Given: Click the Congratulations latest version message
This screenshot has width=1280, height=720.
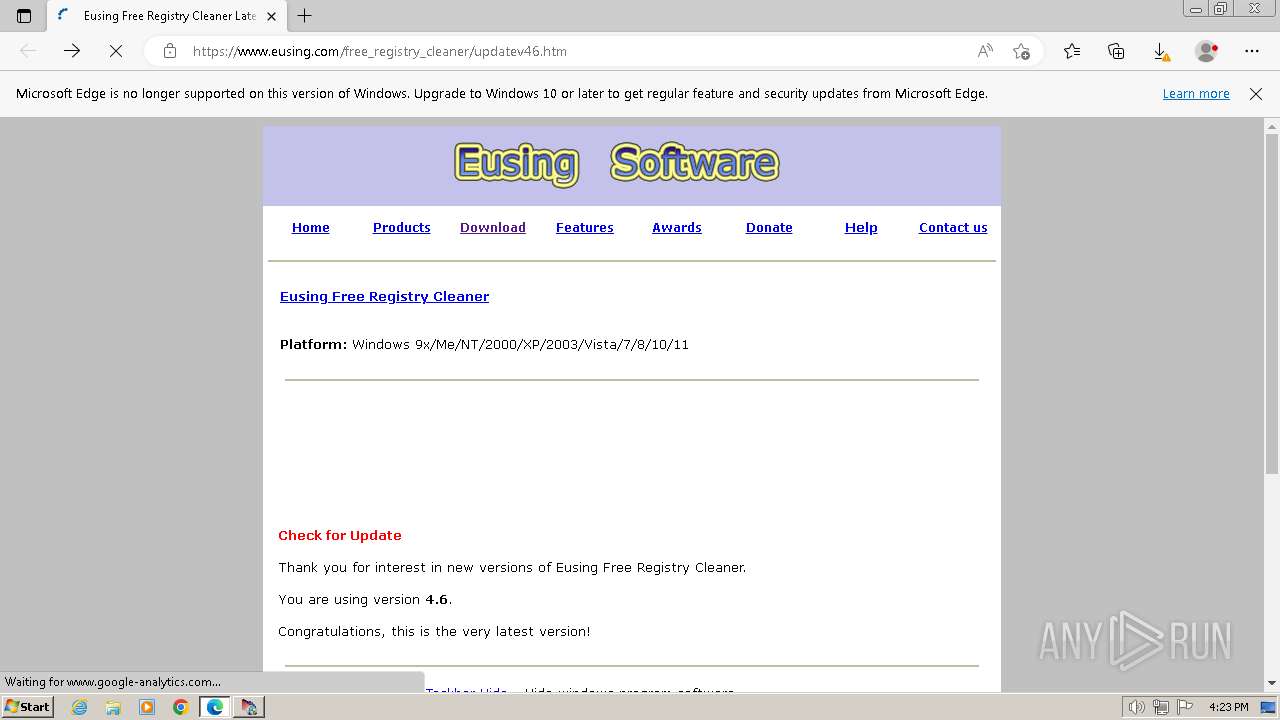Looking at the screenshot, I should (434, 631).
